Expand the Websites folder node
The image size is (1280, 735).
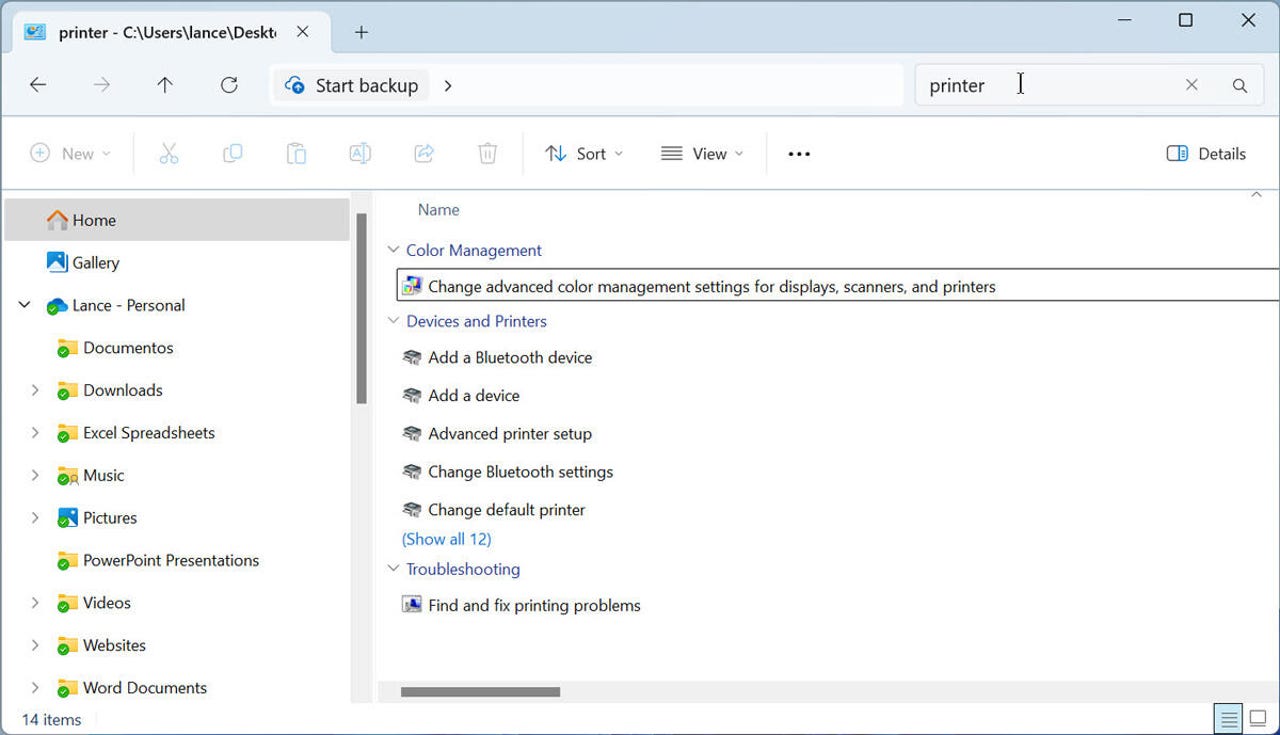[35, 645]
